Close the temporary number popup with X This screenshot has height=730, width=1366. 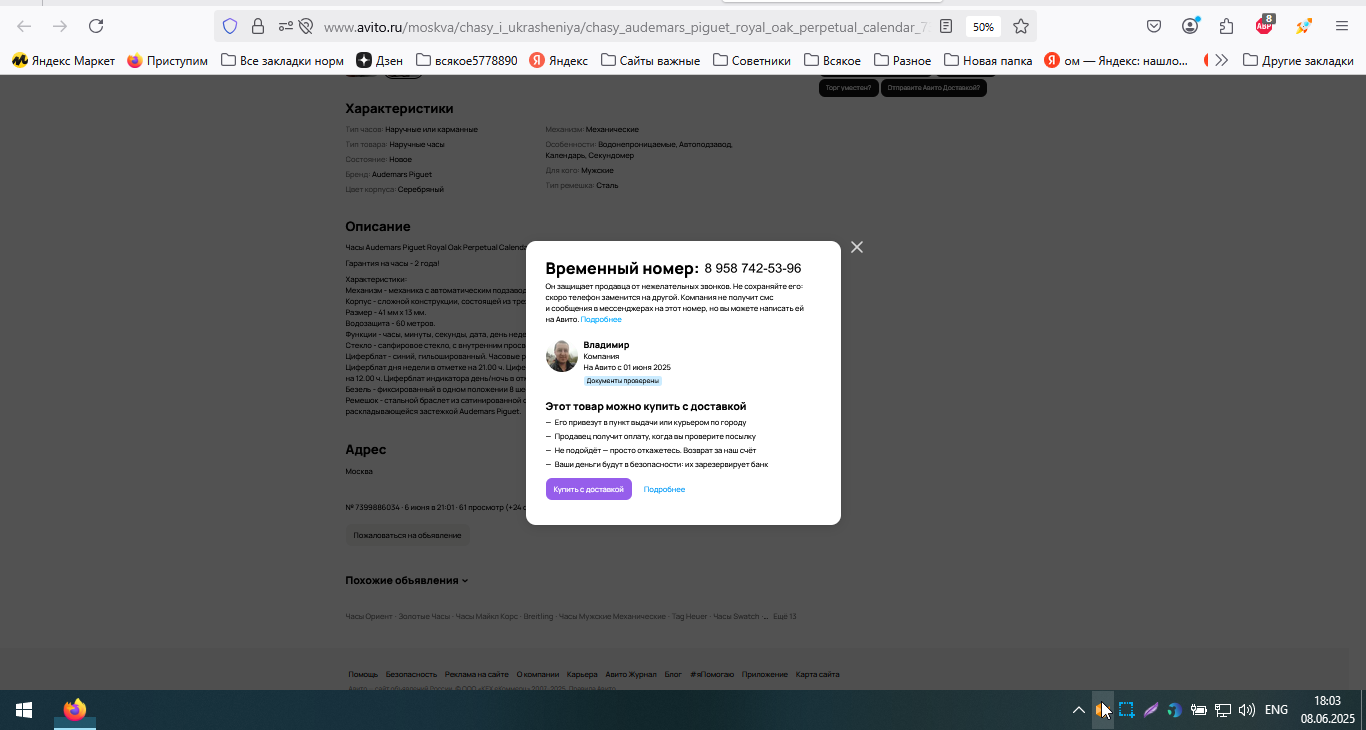coord(857,247)
